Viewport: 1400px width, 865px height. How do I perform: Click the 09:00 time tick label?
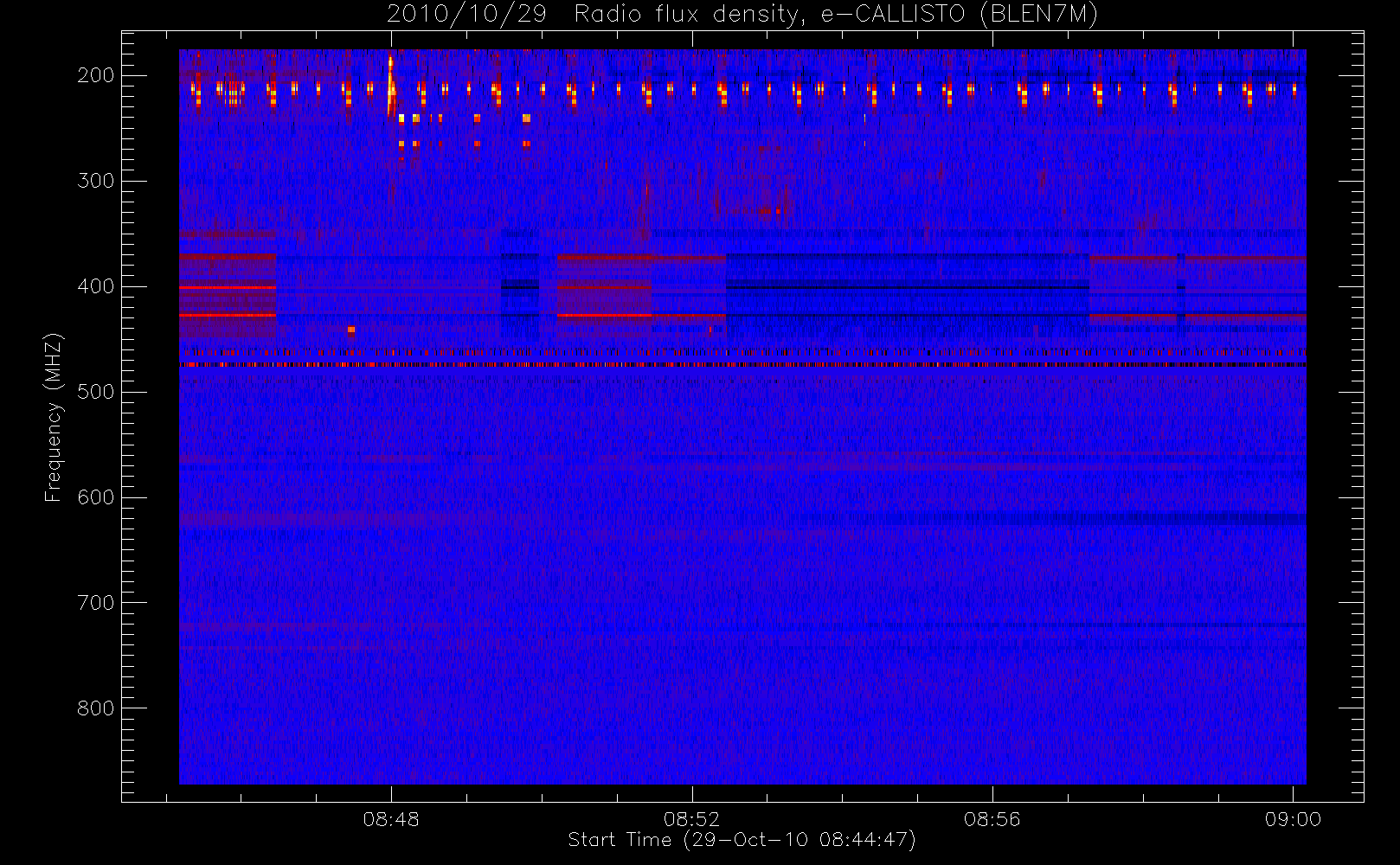(1293, 819)
